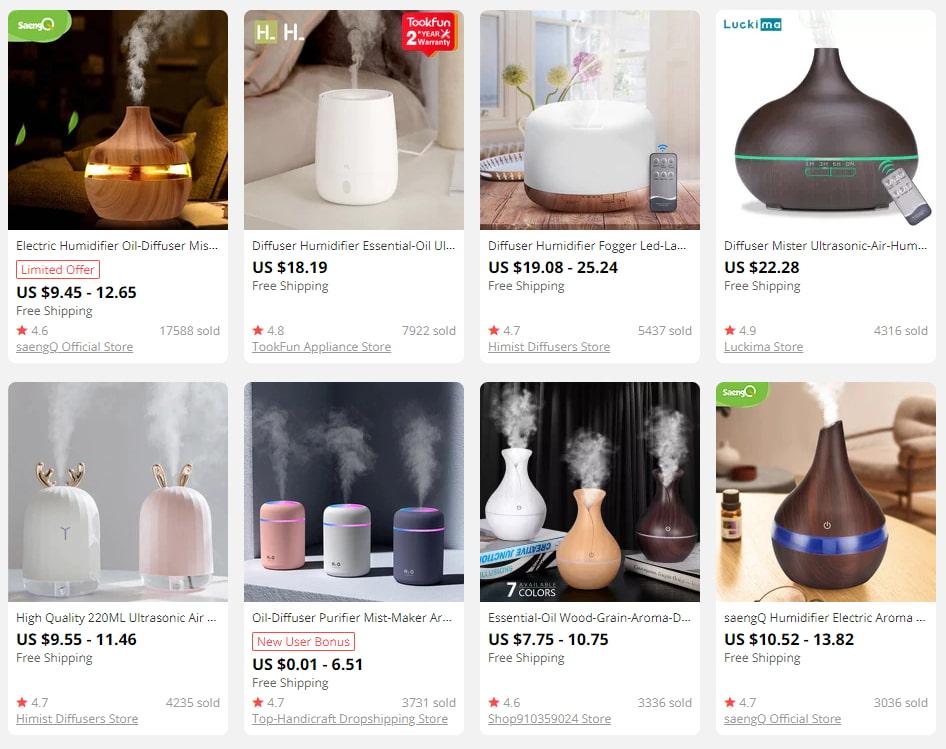The image size is (946, 749).
Task: Open Top-Handicraft Dropshipping Store link
Action: point(350,719)
